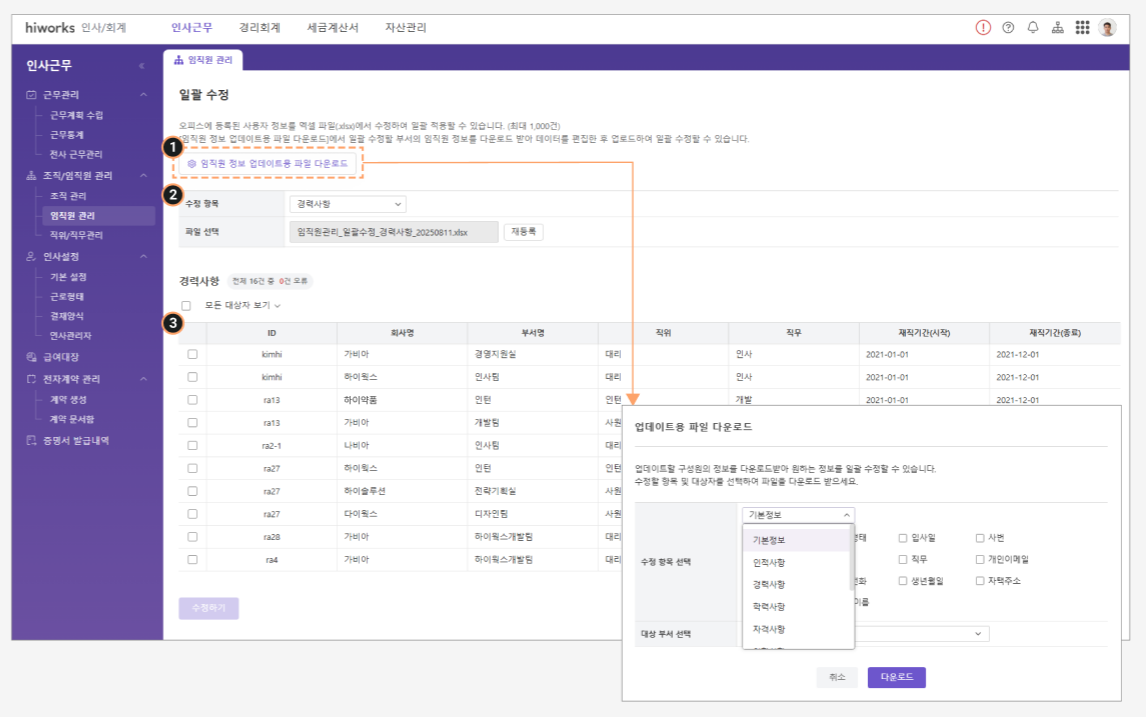Collapse the 인사설정 section chevron
1146x717 pixels.
[x=143, y=257]
